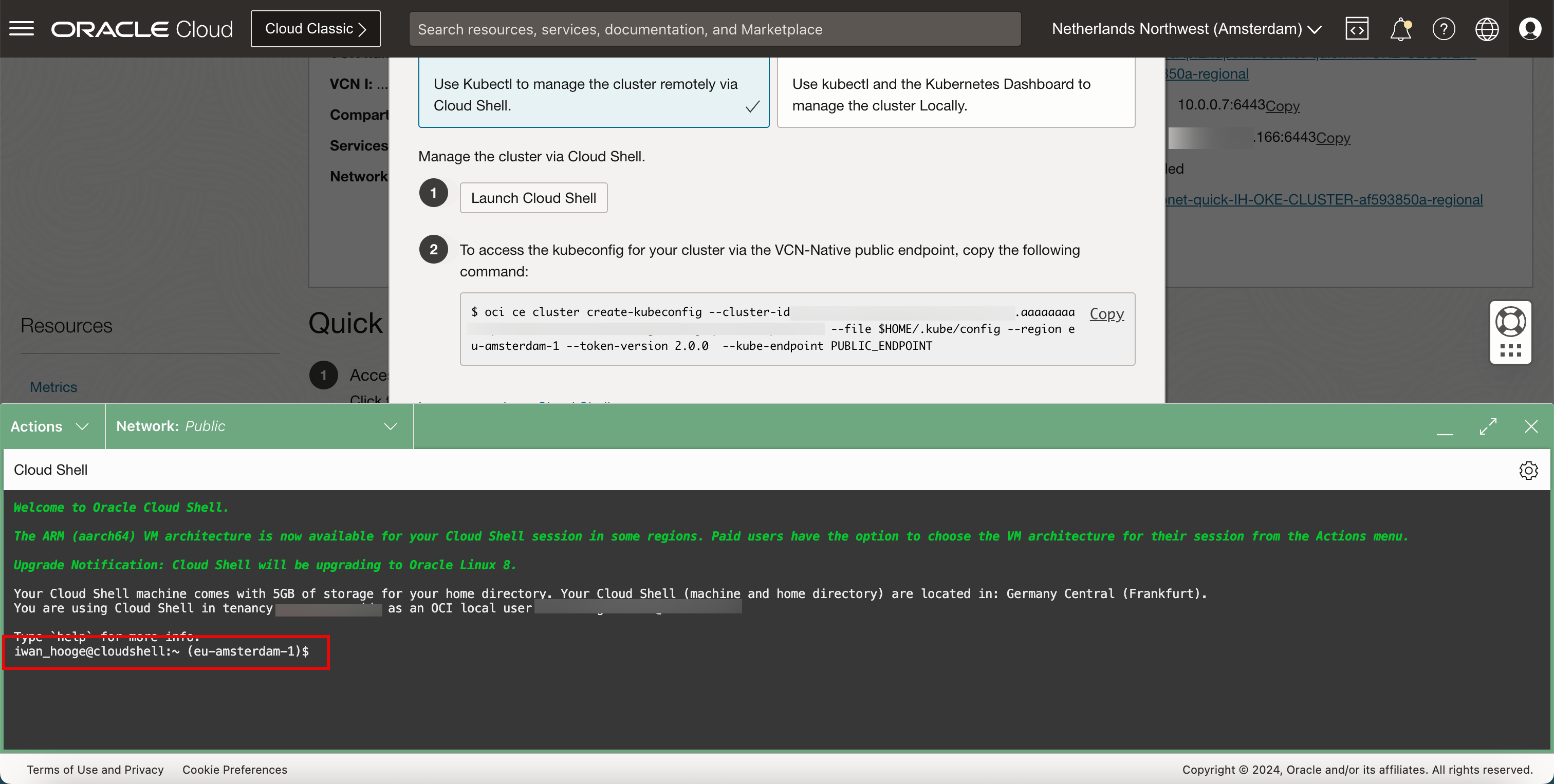Image resolution: width=1554 pixels, height=784 pixels.
Task: Select the Cloud Shell access option card
Action: coord(593,94)
